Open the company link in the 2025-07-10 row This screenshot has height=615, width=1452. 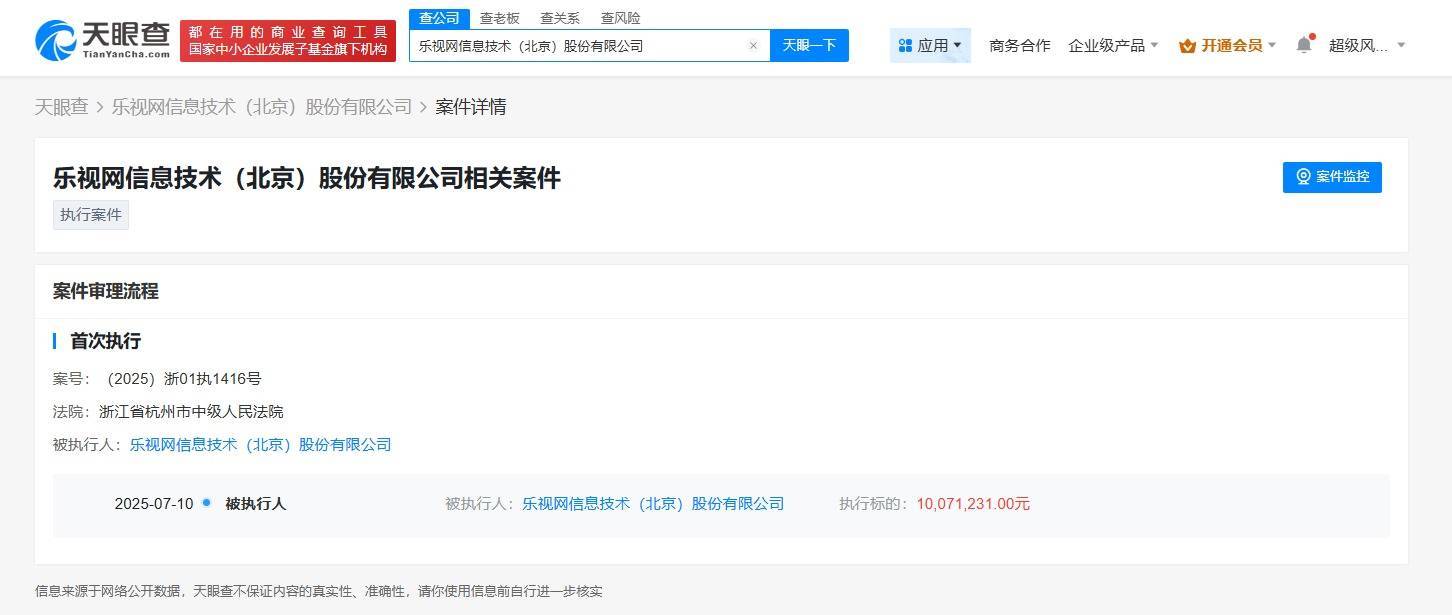653,504
